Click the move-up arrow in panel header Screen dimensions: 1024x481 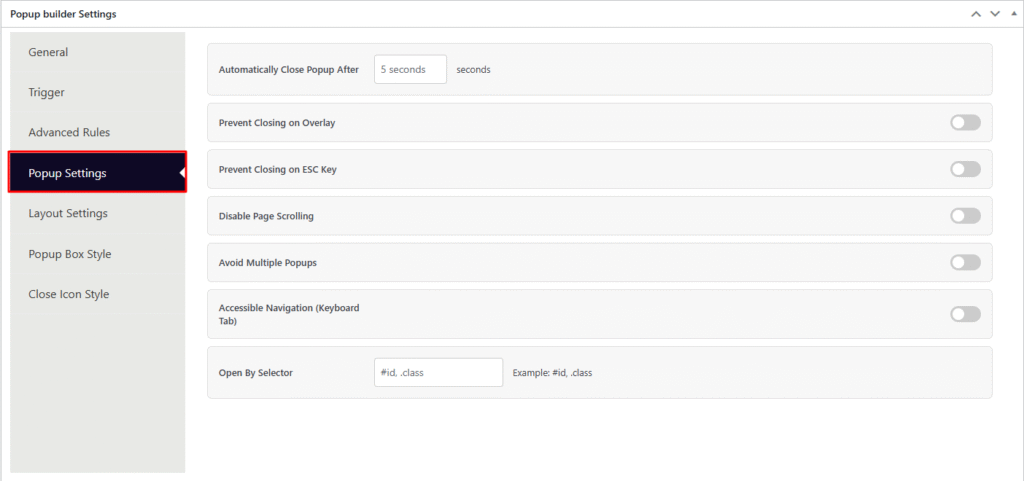click(975, 14)
